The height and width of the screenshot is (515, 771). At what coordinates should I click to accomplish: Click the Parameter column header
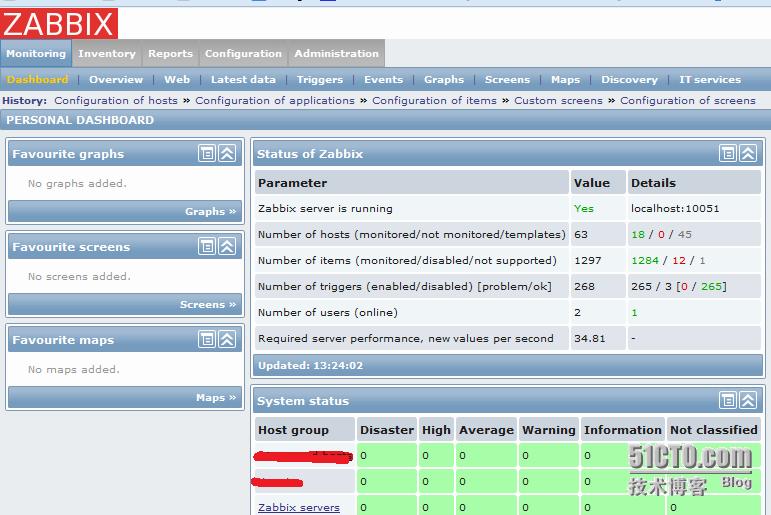pos(412,182)
